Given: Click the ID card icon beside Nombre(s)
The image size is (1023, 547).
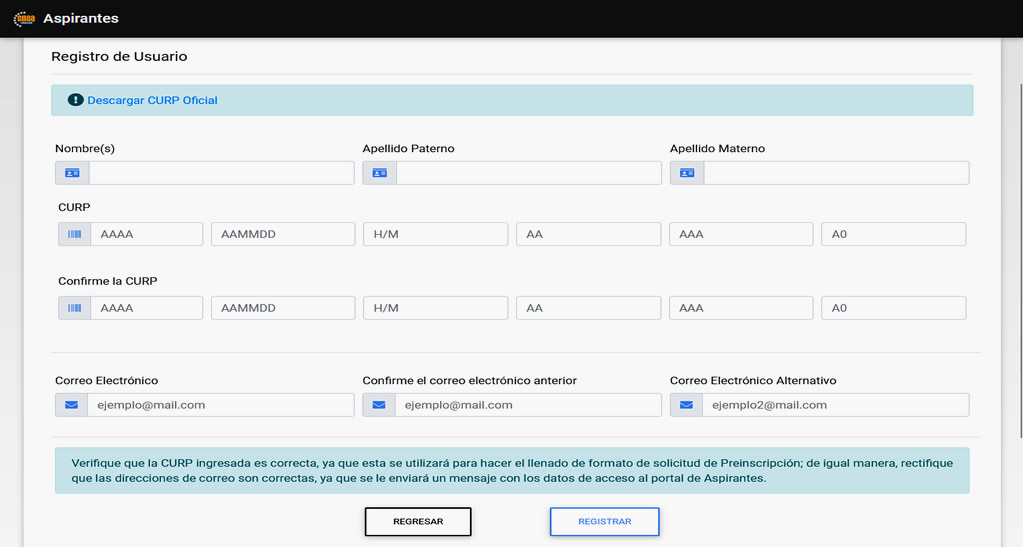Looking at the screenshot, I should tap(72, 173).
